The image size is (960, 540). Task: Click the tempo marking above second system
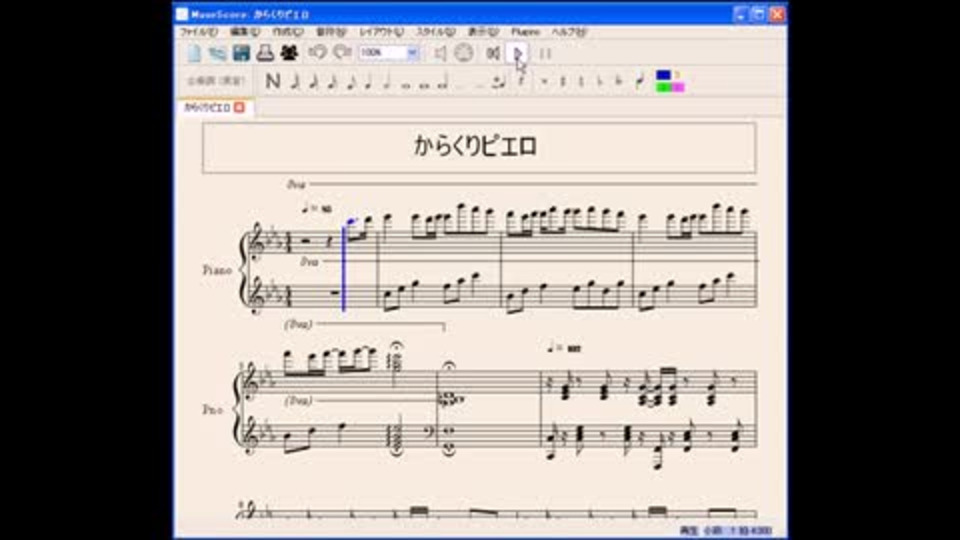564,348
